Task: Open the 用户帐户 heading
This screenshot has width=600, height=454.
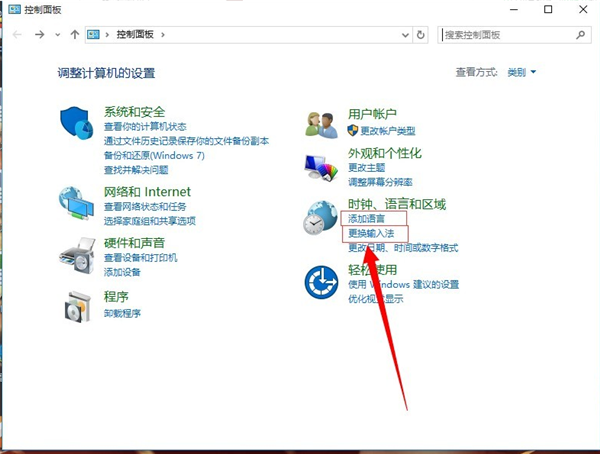Action: point(372,114)
